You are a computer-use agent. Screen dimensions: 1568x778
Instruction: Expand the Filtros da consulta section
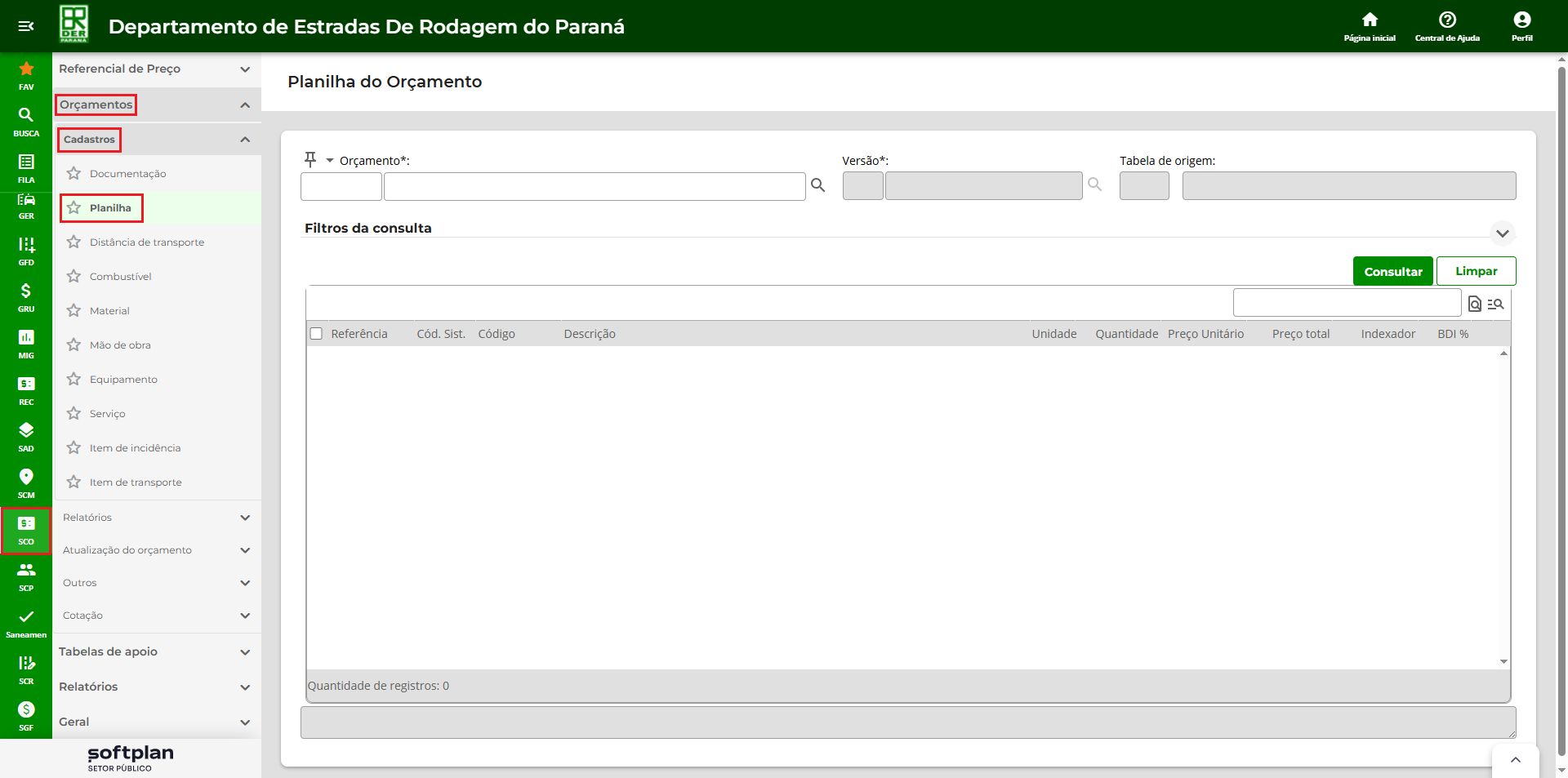tap(1502, 233)
